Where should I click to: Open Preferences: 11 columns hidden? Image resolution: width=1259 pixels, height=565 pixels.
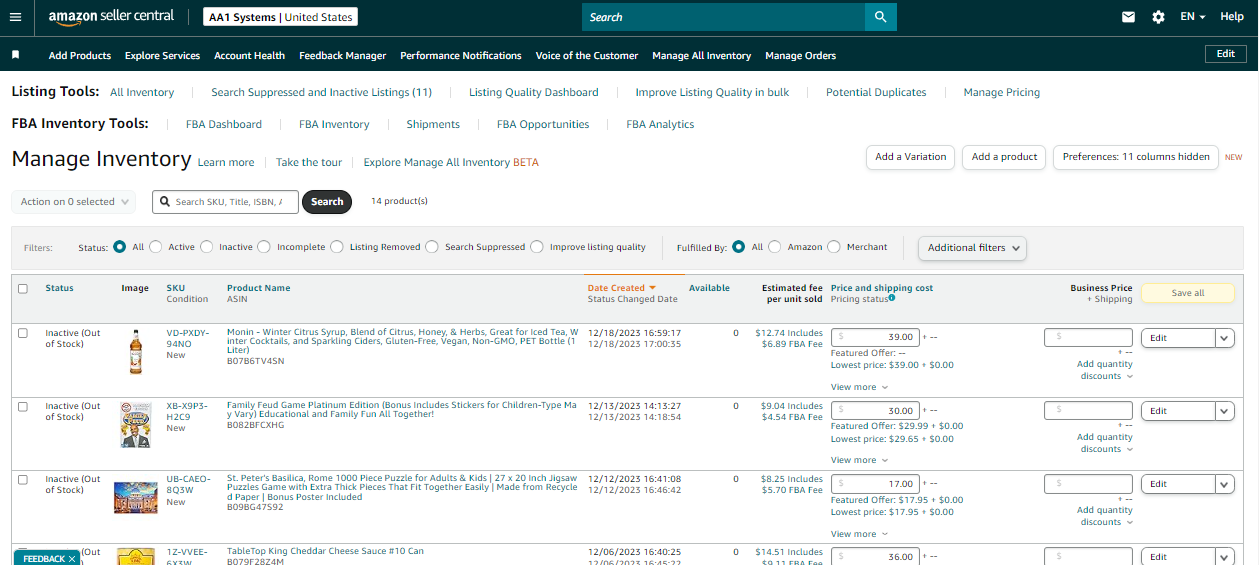click(x=1136, y=157)
